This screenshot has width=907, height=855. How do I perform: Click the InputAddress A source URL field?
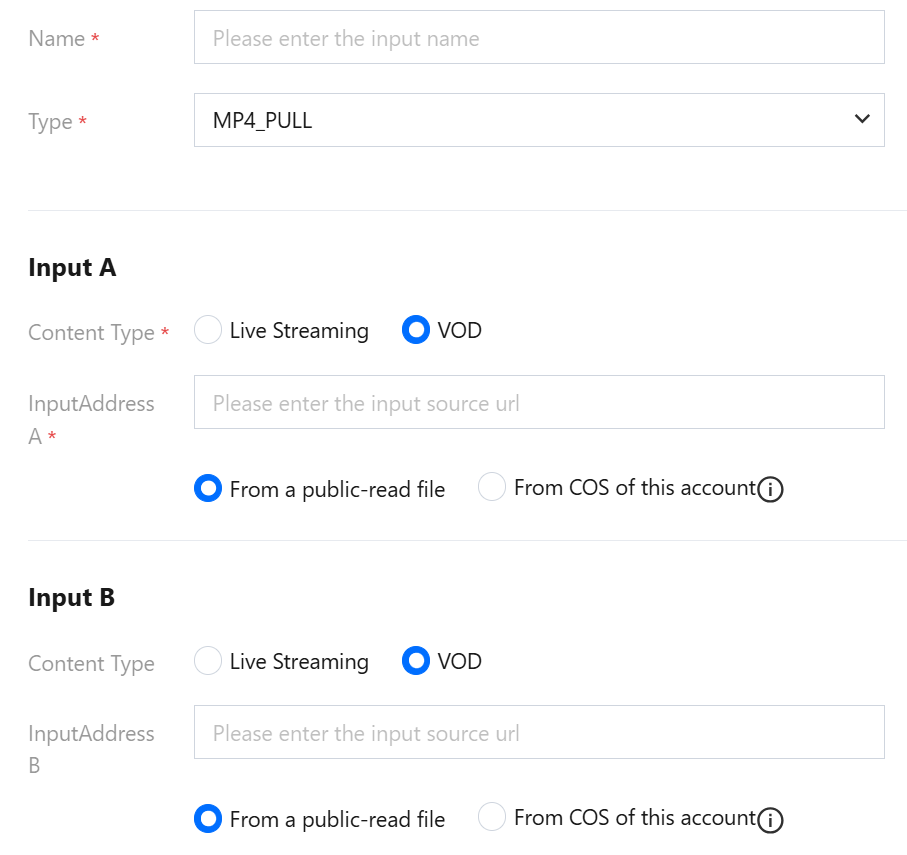tap(539, 402)
